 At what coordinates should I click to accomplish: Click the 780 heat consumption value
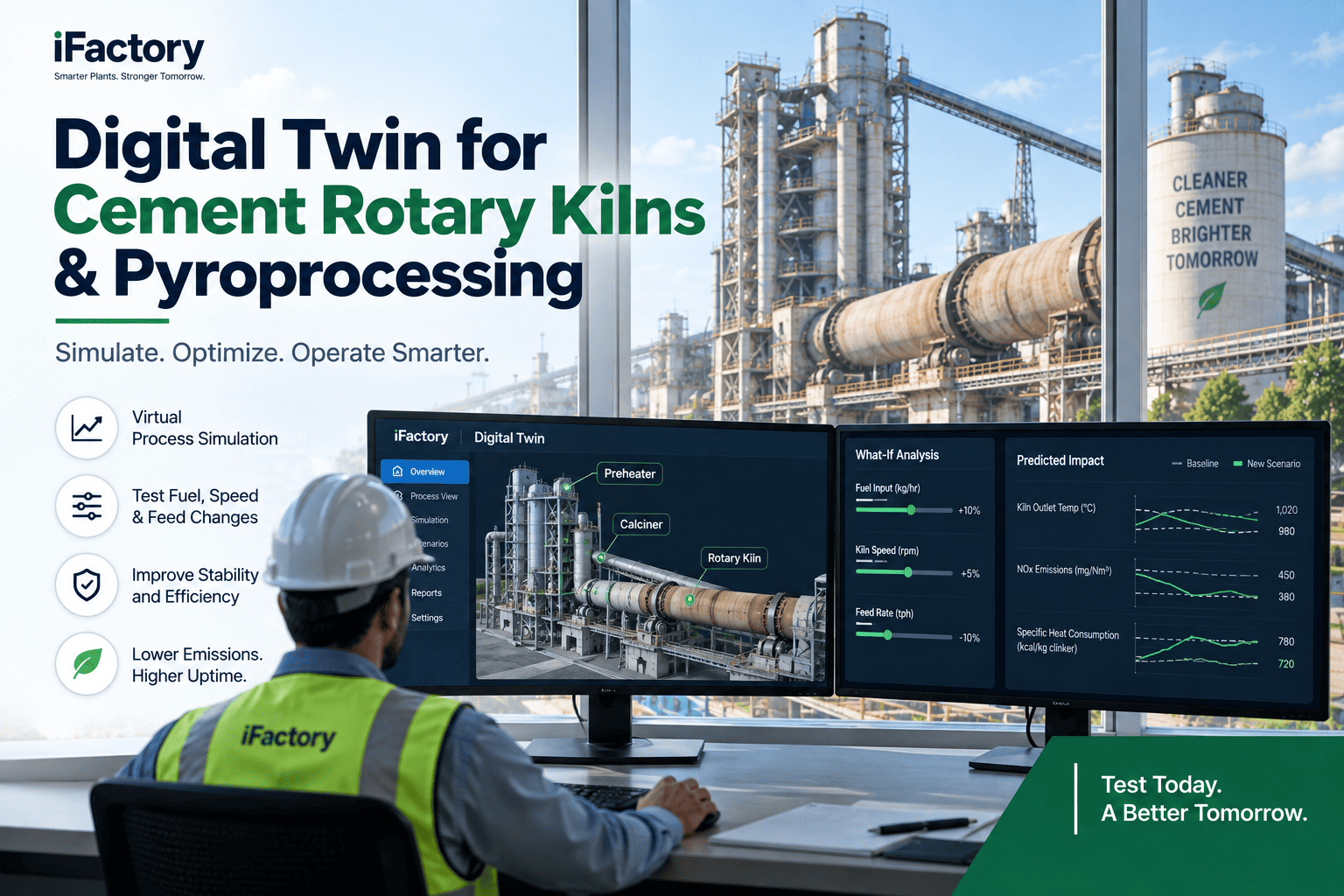[x=1286, y=641]
